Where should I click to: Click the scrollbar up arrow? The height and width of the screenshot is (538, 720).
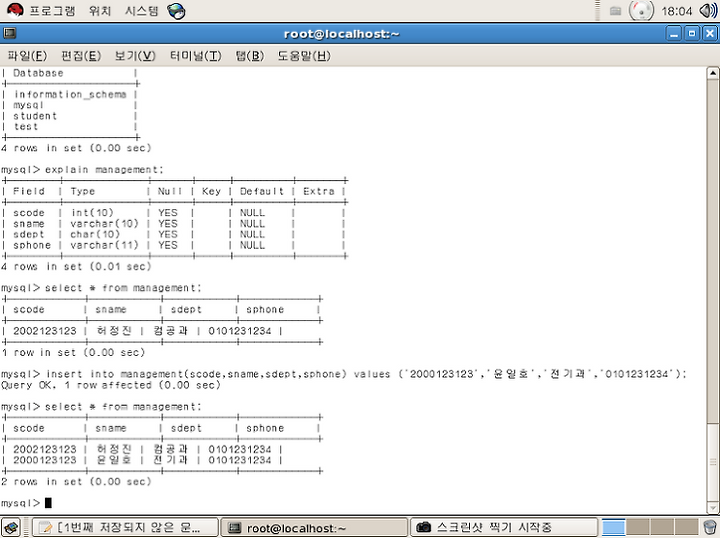point(713,73)
